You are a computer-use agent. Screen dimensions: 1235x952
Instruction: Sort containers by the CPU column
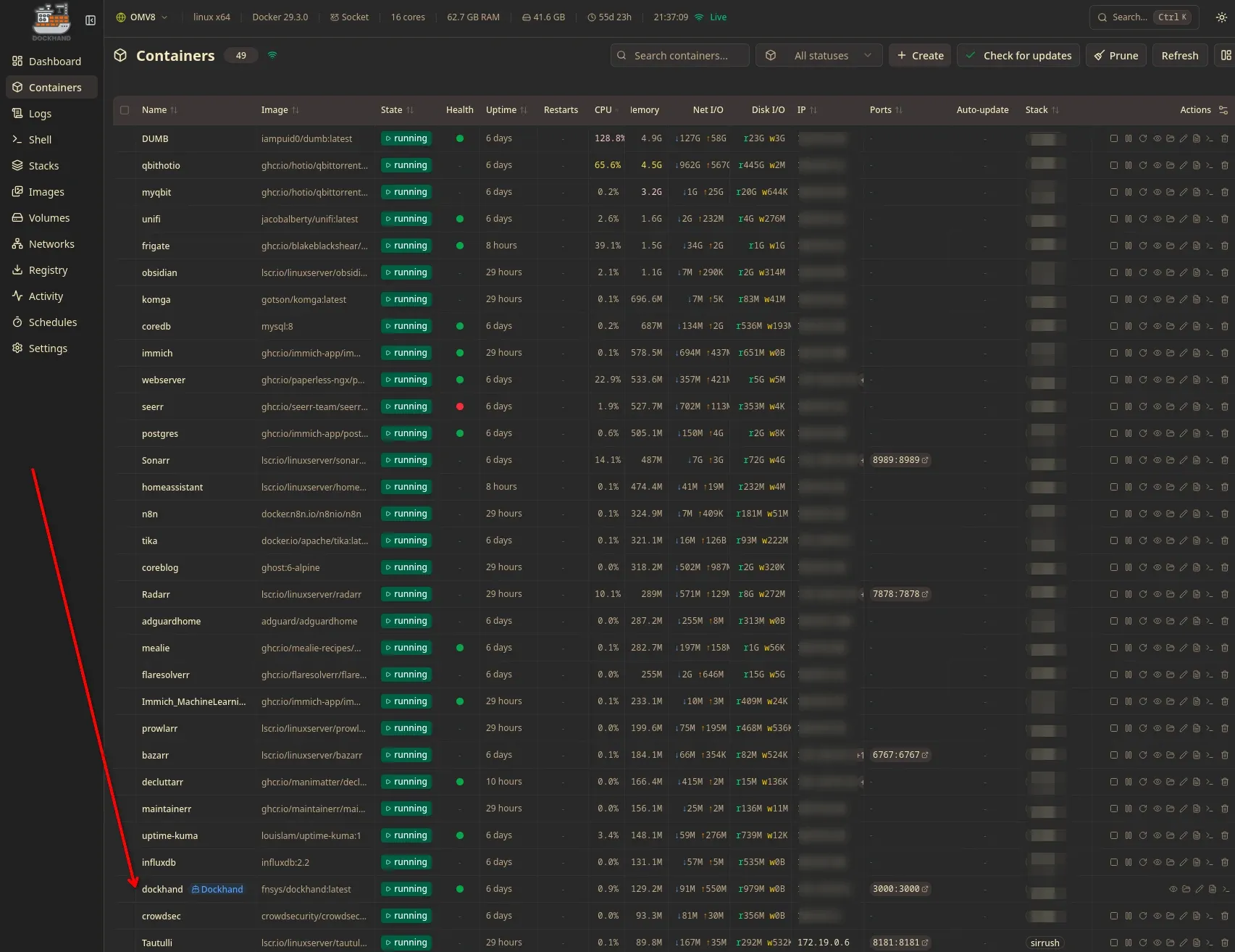606,110
